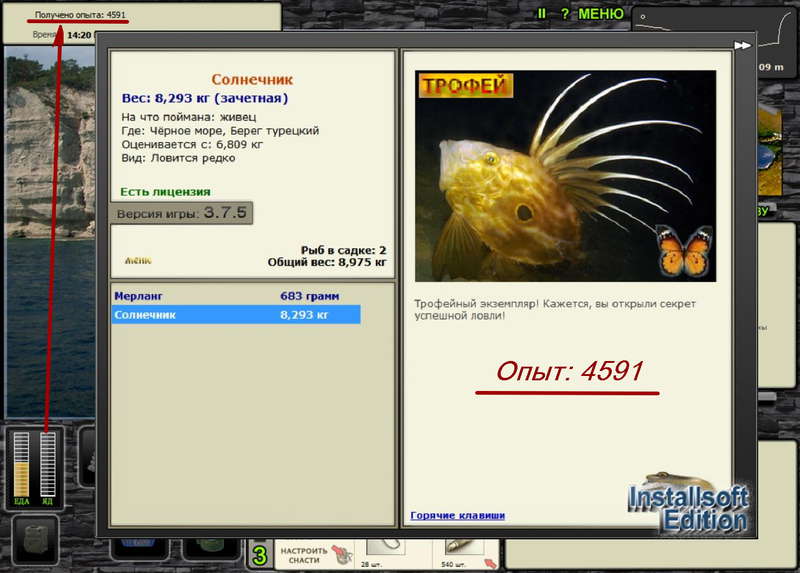Select the highlighted Солнечник 8,293 кг row
The height and width of the screenshot is (573, 800).
pos(236,315)
